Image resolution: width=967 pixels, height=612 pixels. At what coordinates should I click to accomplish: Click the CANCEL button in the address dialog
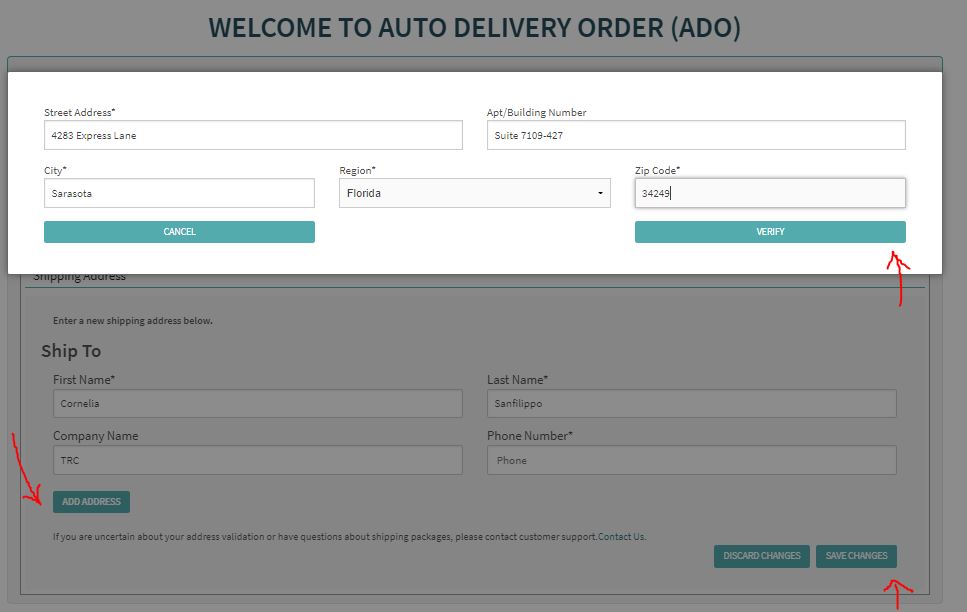click(x=179, y=232)
